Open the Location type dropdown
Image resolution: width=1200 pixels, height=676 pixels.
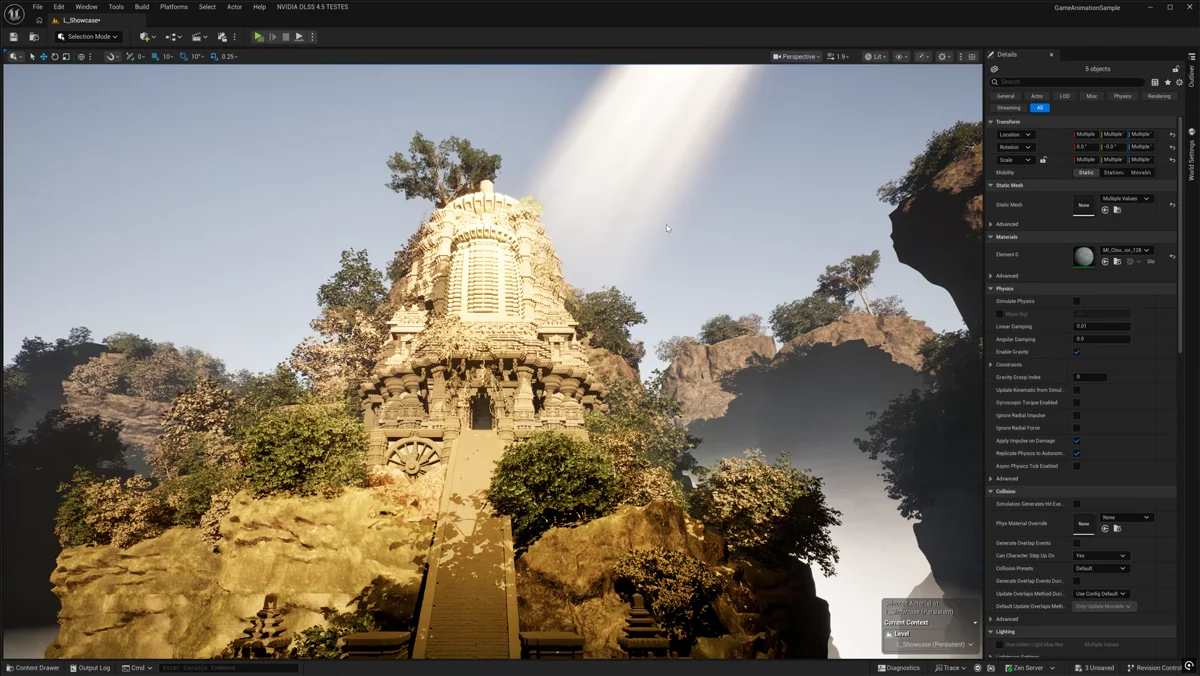coord(1015,134)
